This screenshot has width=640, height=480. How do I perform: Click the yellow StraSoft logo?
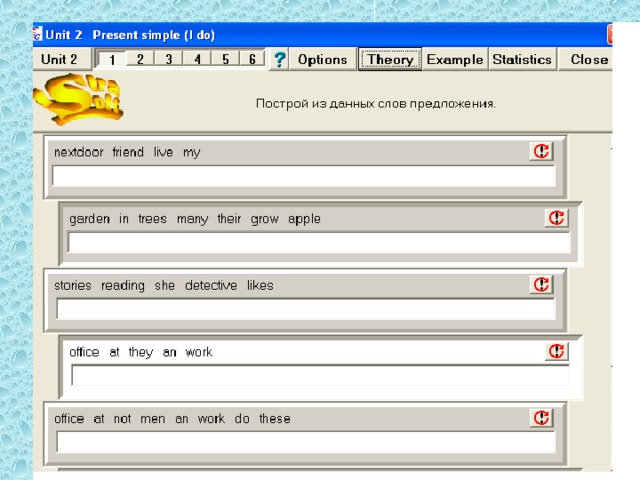pos(78,99)
